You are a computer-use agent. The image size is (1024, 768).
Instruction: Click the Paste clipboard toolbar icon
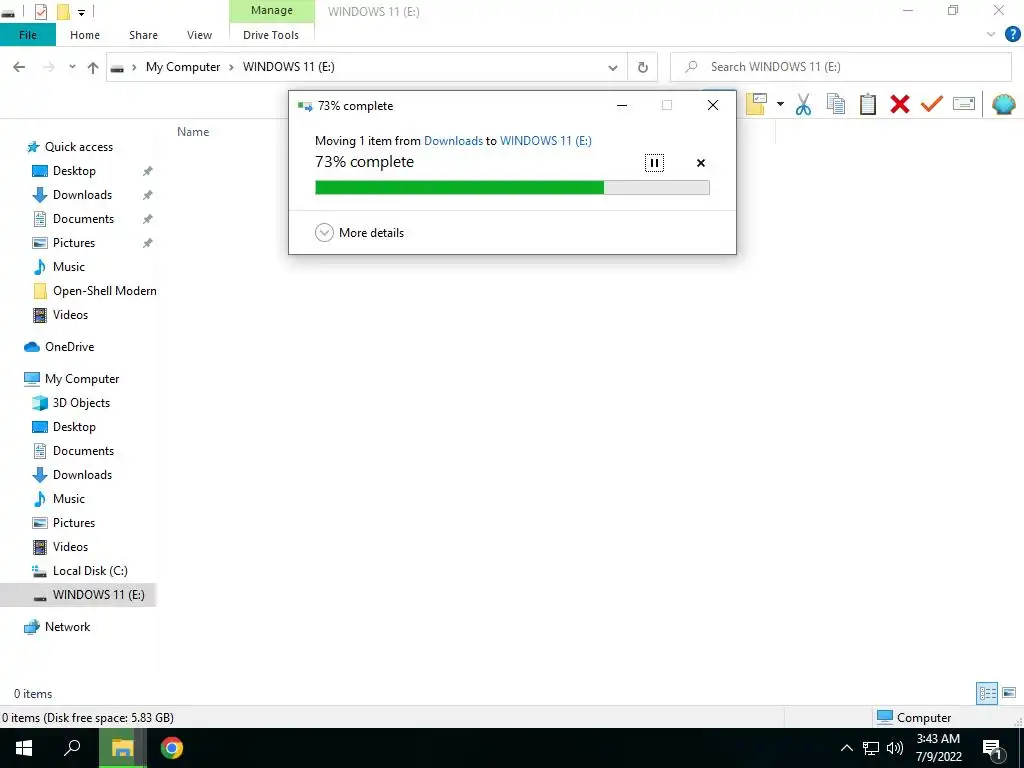pos(867,104)
